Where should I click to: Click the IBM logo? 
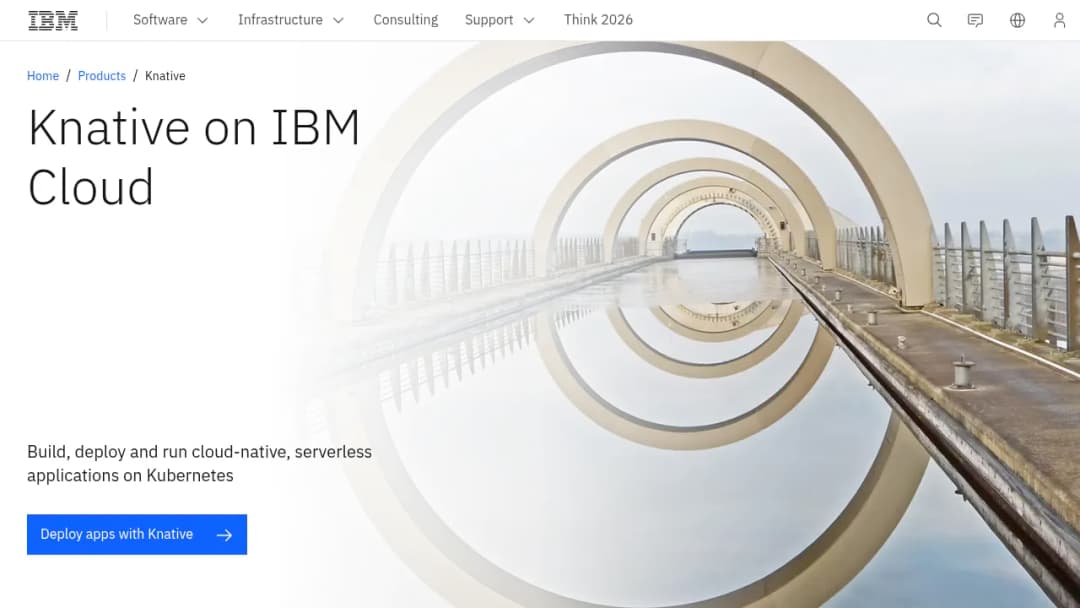pyautogui.click(x=53, y=21)
